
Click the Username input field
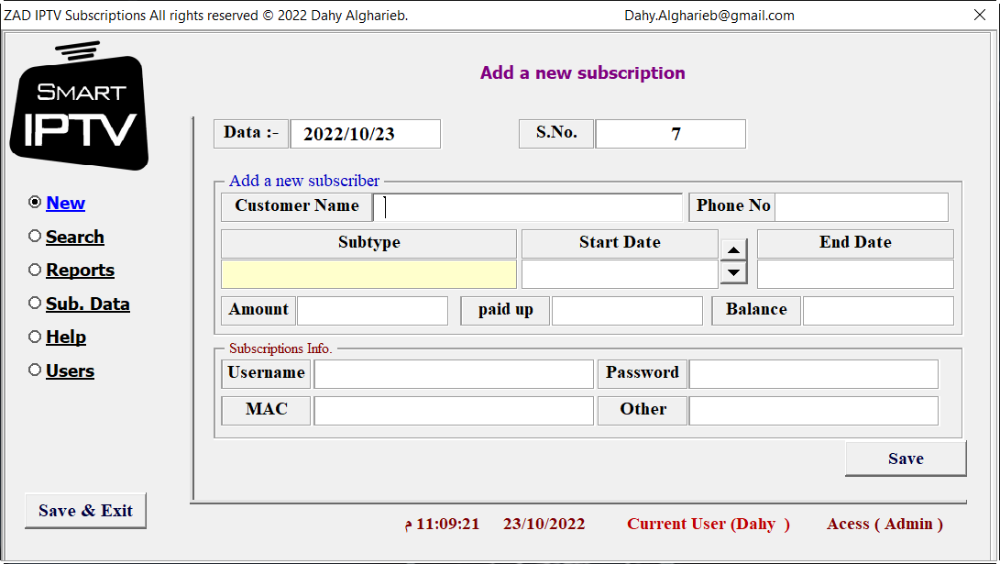pyautogui.click(x=453, y=374)
